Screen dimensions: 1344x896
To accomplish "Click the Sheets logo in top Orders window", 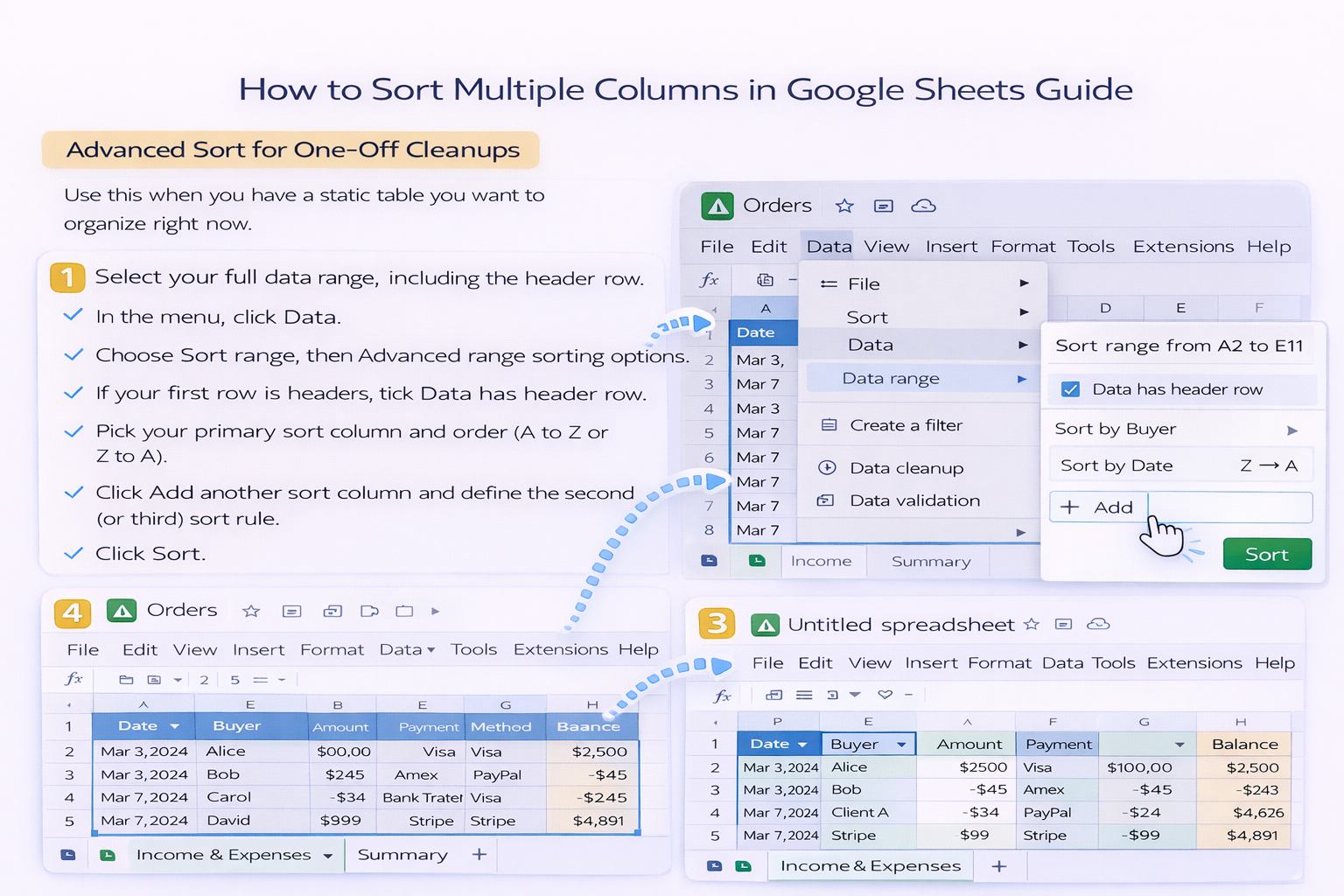I will 717,206.
